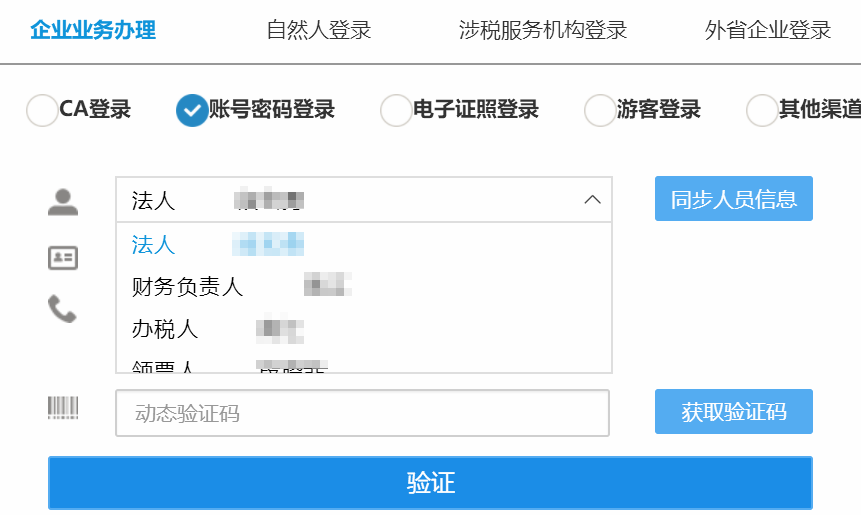Viewport: 862px width, 516px height.
Task: Choose the 游客登录 radio option
Action: [600, 110]
